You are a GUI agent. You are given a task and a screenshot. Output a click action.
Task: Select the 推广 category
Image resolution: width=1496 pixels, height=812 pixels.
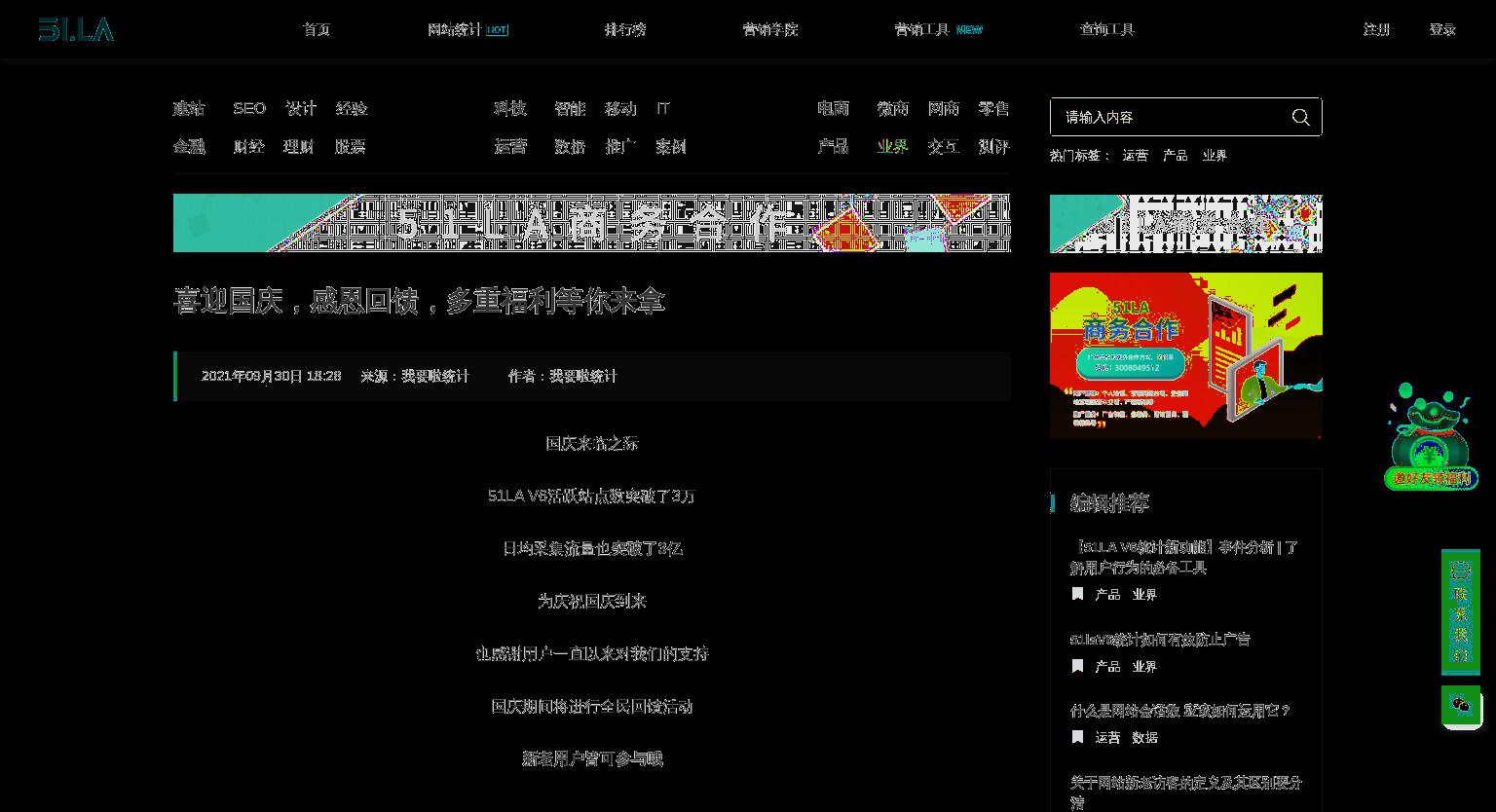[x=620, y=146]
